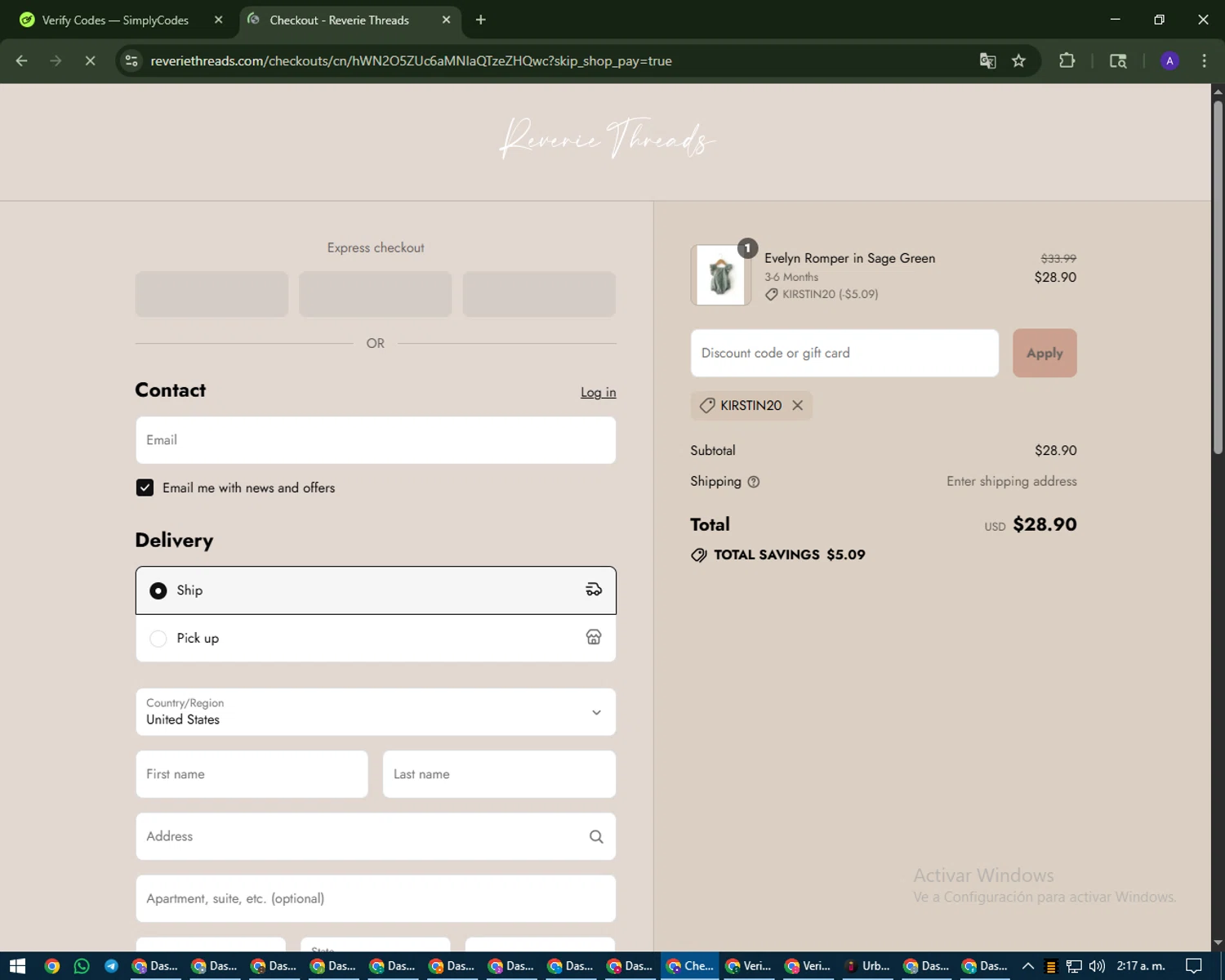The height and width of the screenshot is (980, 1225).
Task: Focus the Last name field
Action: click(x=499, y=774)
